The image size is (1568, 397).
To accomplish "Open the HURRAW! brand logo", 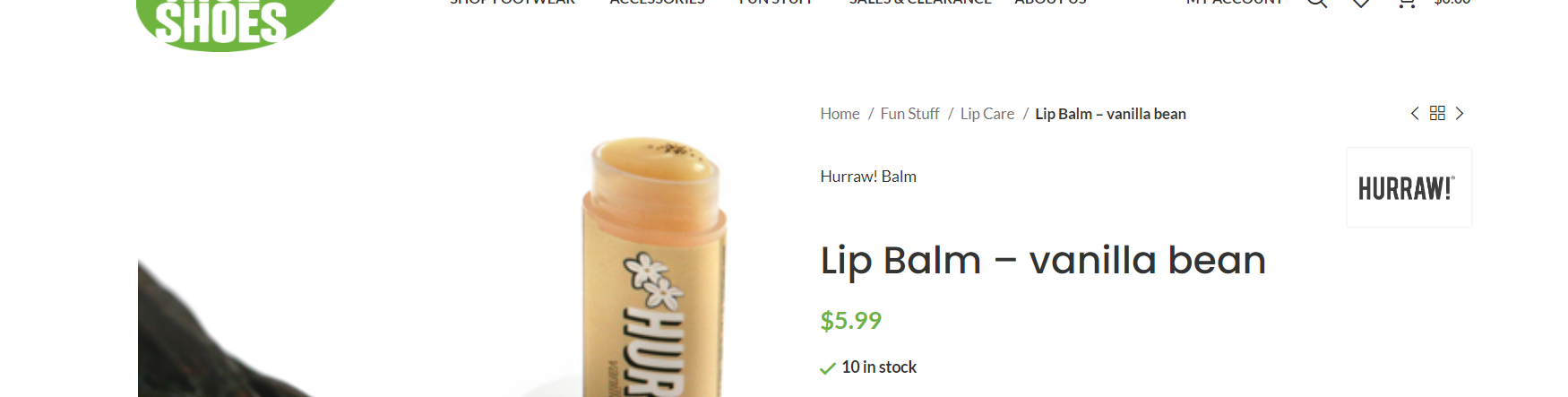I will point(1409,187).
